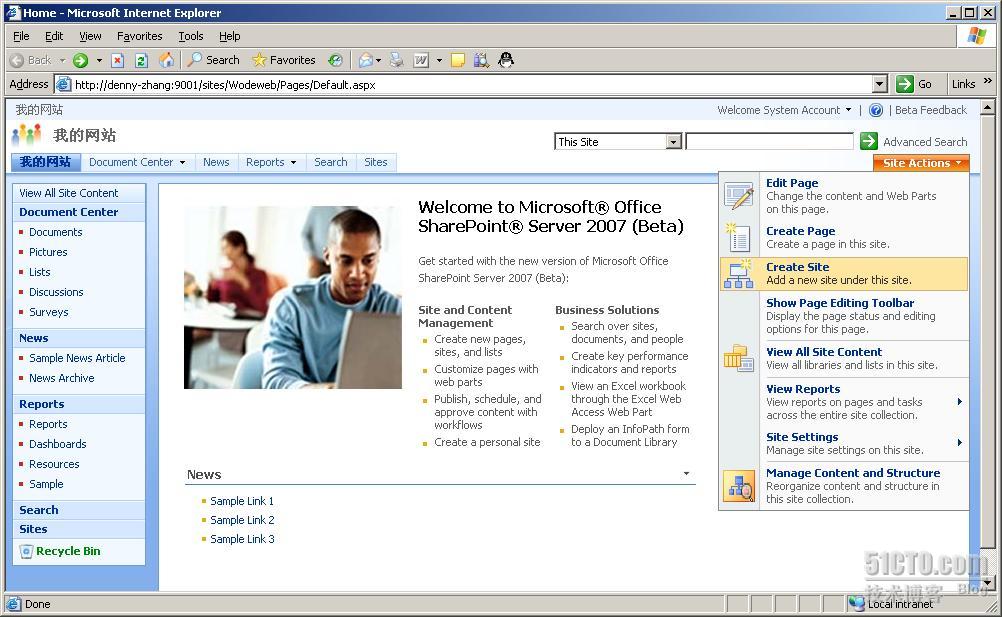Screen dimensions: 1002x617
Task: Open the View menu
Action: 90,36
